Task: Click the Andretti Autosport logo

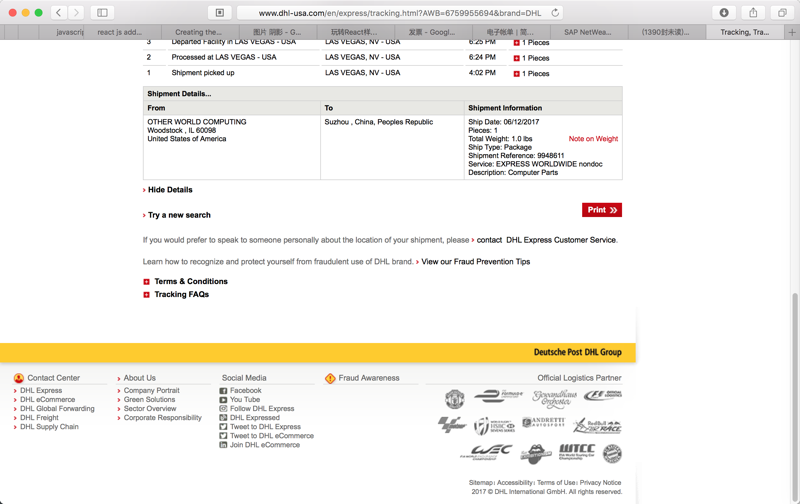Action: tap(543, 422)
